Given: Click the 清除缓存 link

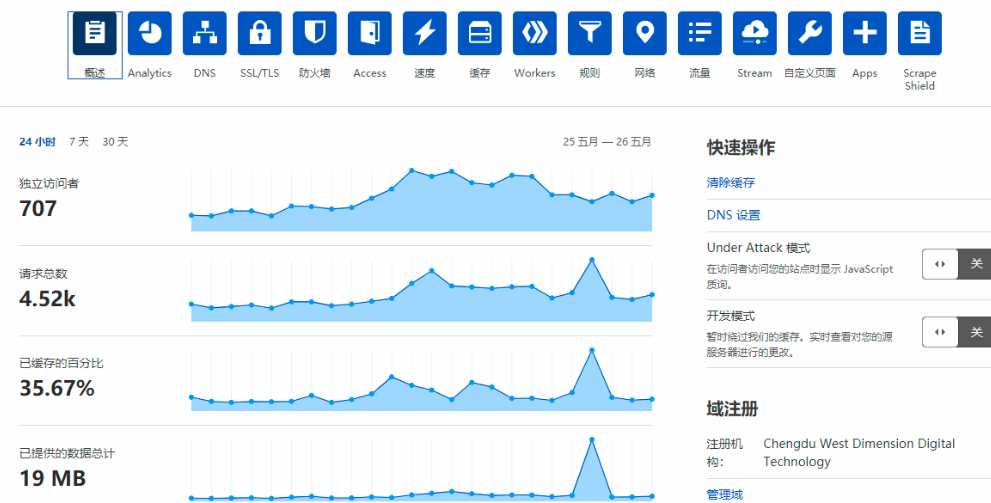Looking at the screenshot, I should tap(731, 183).
